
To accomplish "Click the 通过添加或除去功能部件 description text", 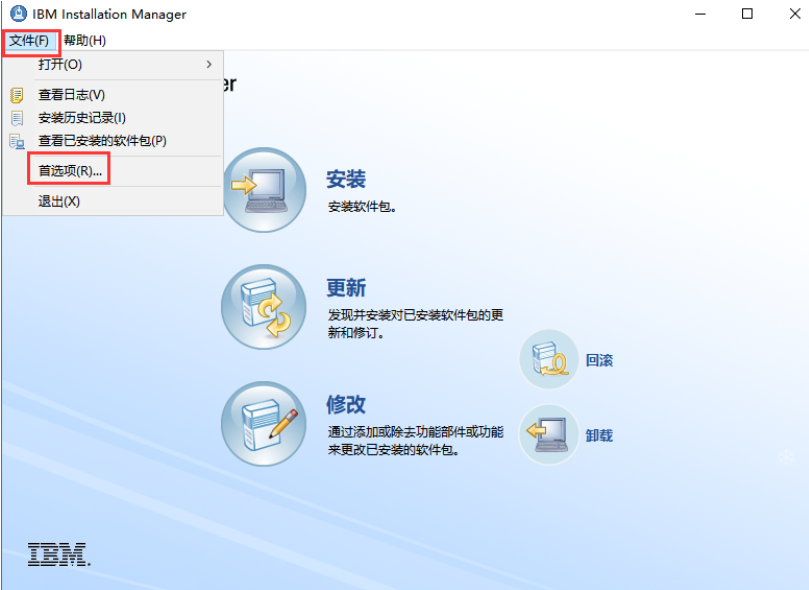I will coord(416,441).
